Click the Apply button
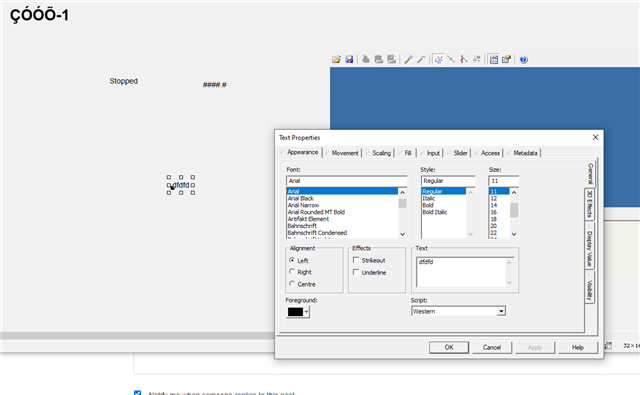Screen dimensions: 640x395 point(535,347)
